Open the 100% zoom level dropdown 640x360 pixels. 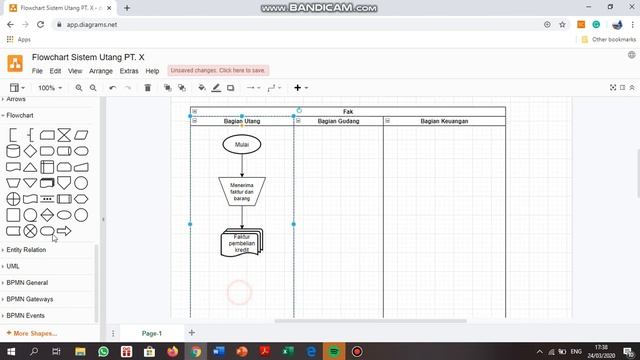tap(50, 88)
